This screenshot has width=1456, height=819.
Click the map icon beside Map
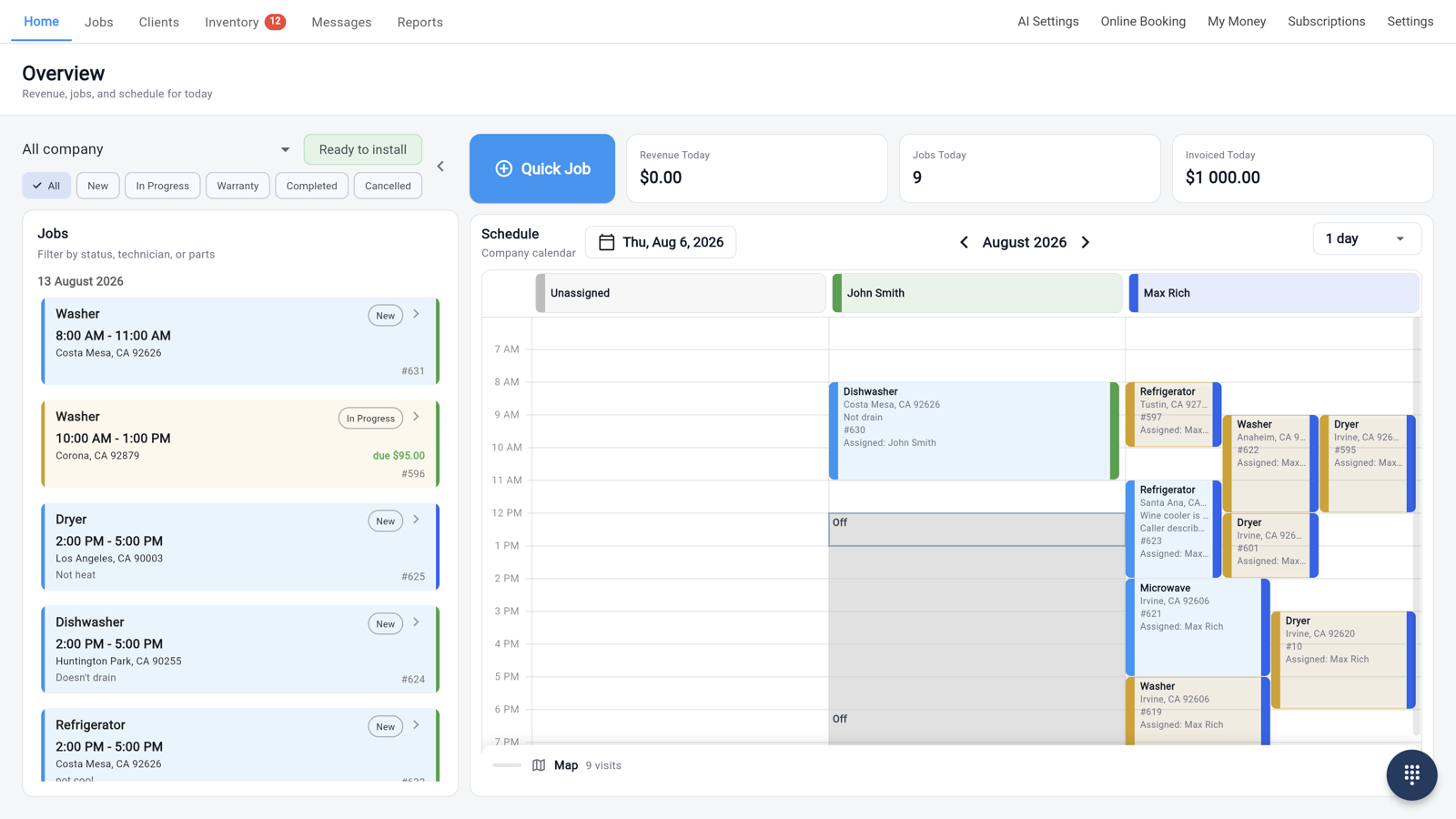click(539, 765)
